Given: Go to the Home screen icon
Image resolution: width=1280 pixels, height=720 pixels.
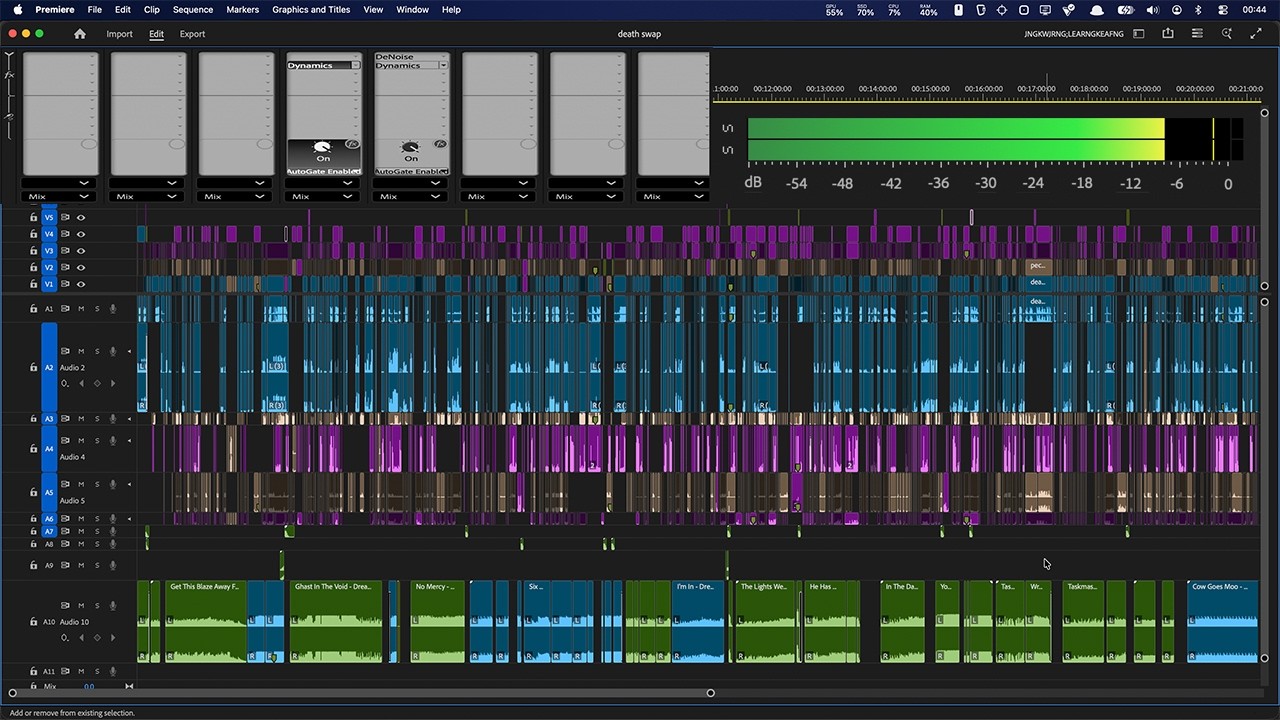Looking at the screenshot, I should pos(80,34).
